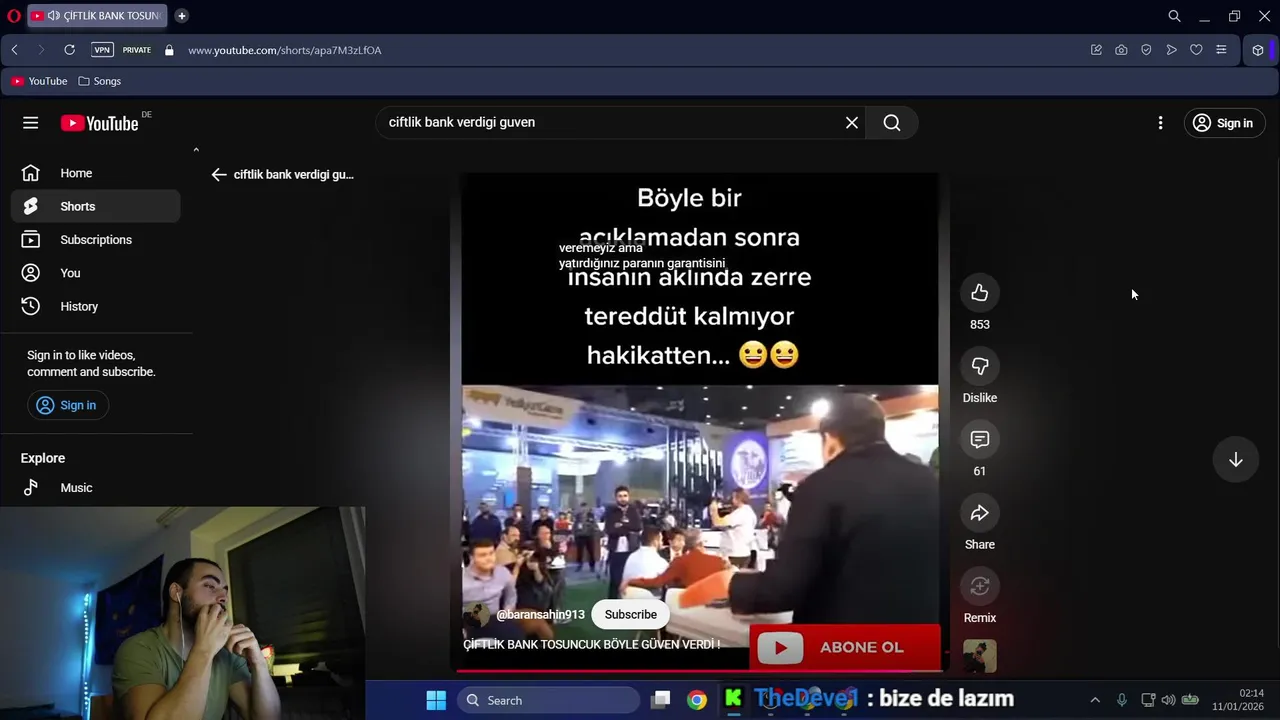1280x720 pixels.
Task: Toggle the YouTube hamburger guide menu
Action: 31,123
